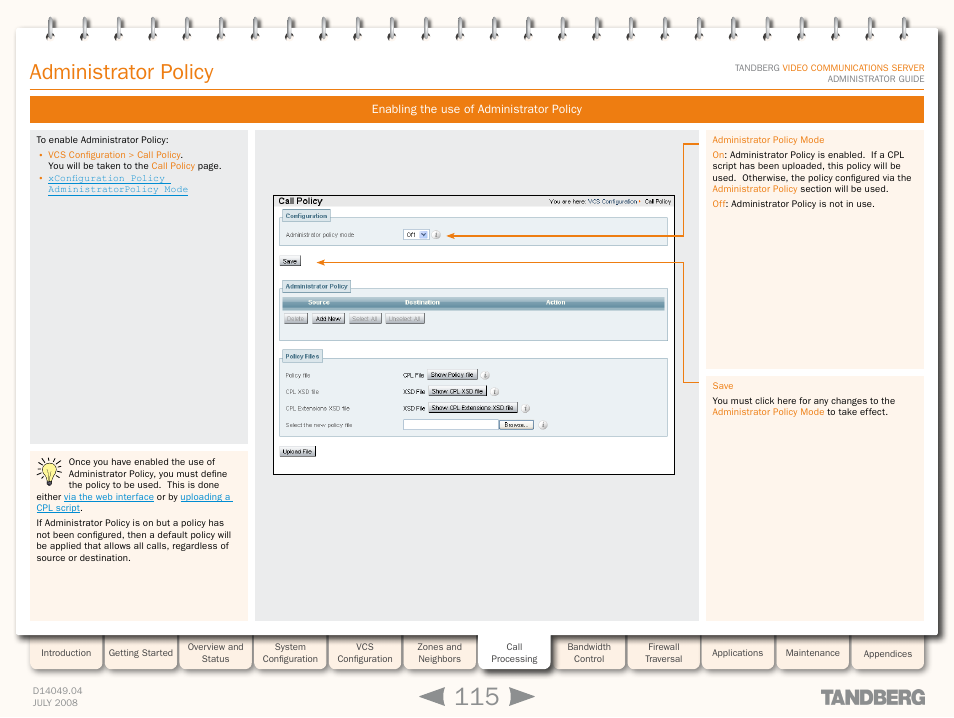Click the Action column header
The width and height of the screenshot is (954, 718).
pyautogui.click(x=555, y=302)
